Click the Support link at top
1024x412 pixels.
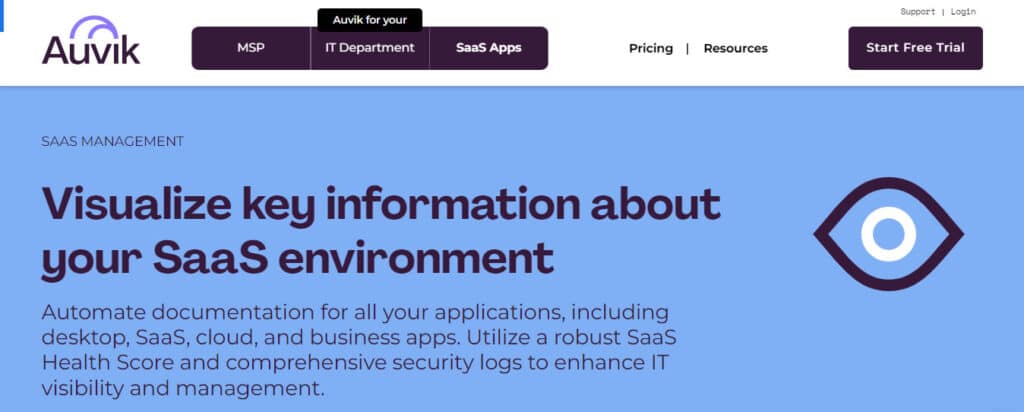[917, 12]
